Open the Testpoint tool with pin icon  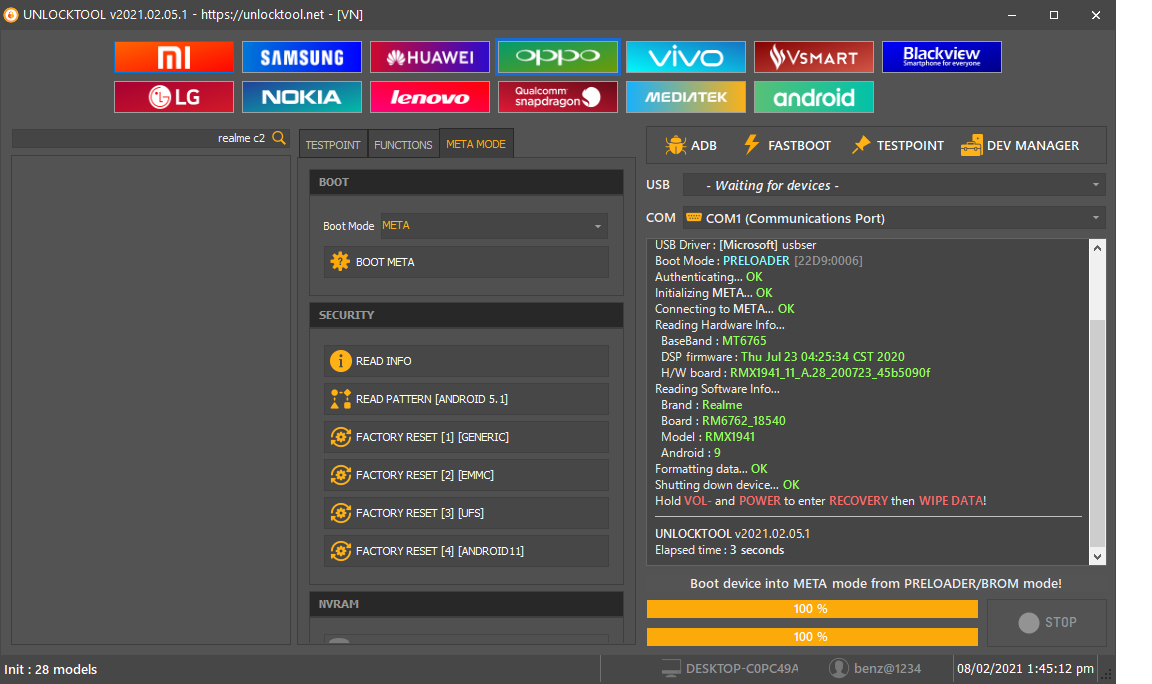(897, 145)
